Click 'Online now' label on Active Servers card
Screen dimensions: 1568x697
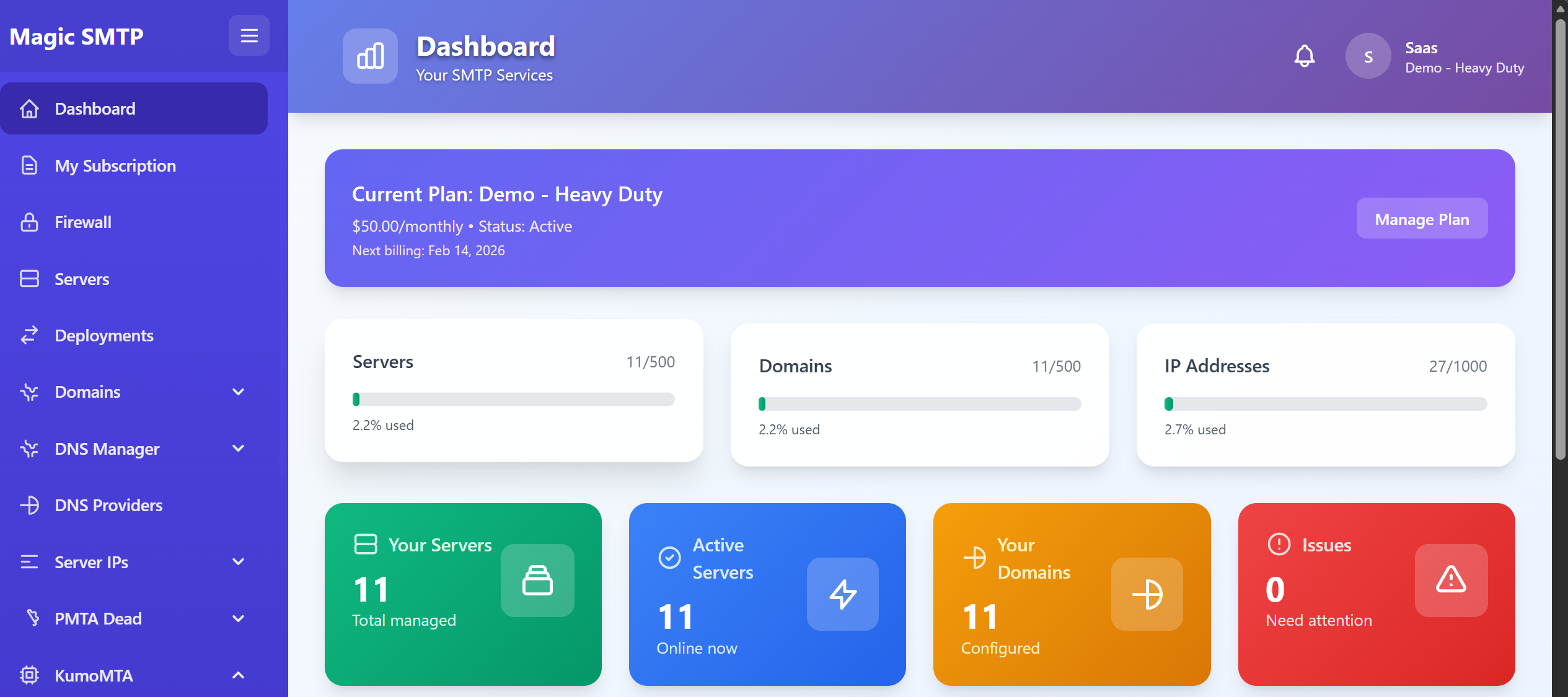click(x=697, y=648)
